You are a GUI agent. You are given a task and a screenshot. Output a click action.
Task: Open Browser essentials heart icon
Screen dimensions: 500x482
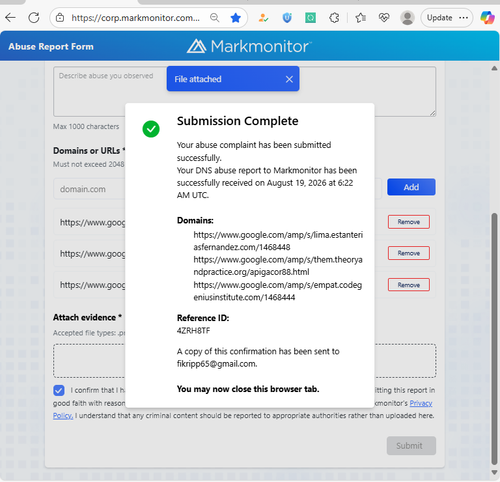click(x=384, y=18)
